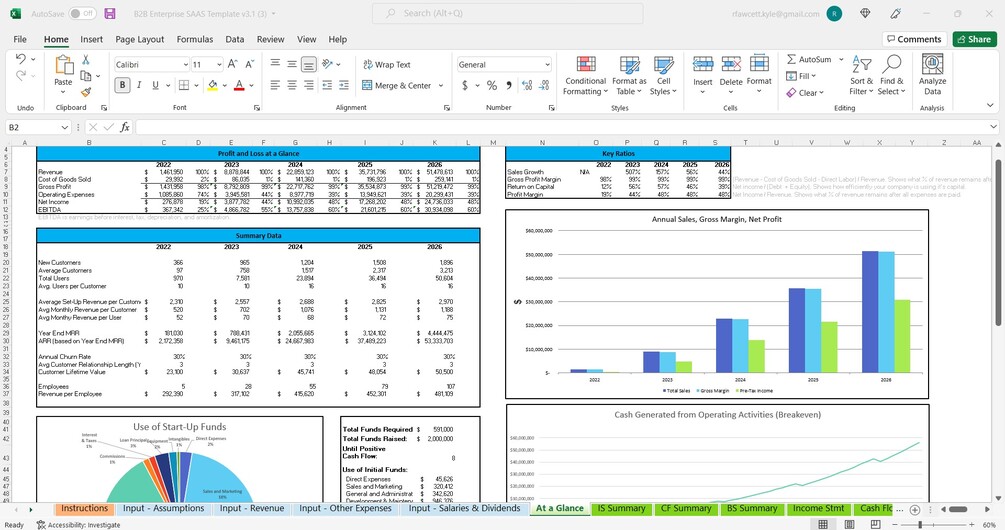This screenshot has width=1005, height=530.
Task: Apply Percent Style
Action: pos(492,85)
